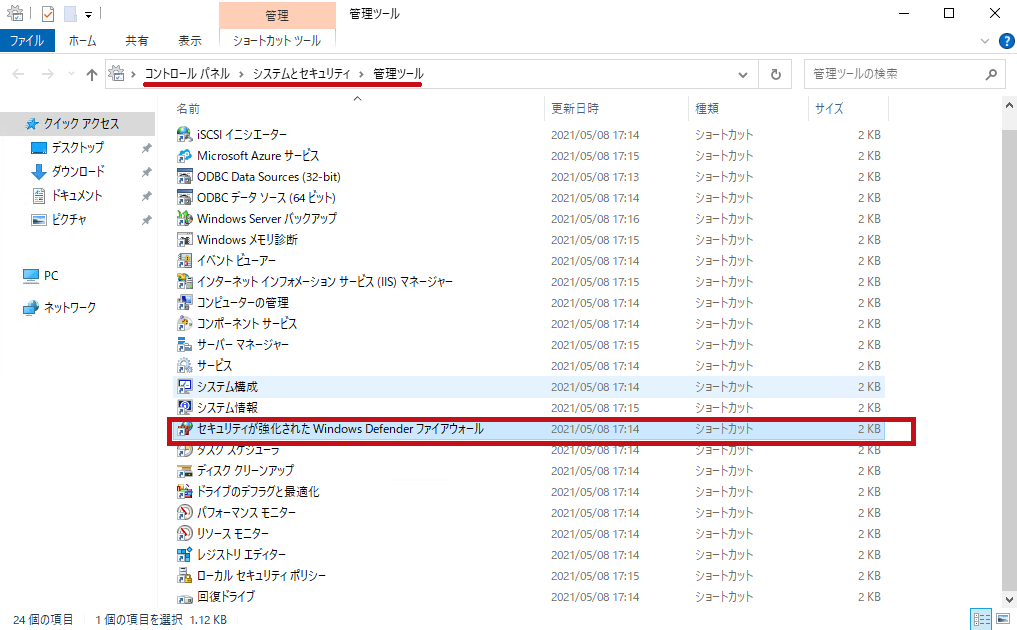Switch to the 共有 ribbon tab

136,41
